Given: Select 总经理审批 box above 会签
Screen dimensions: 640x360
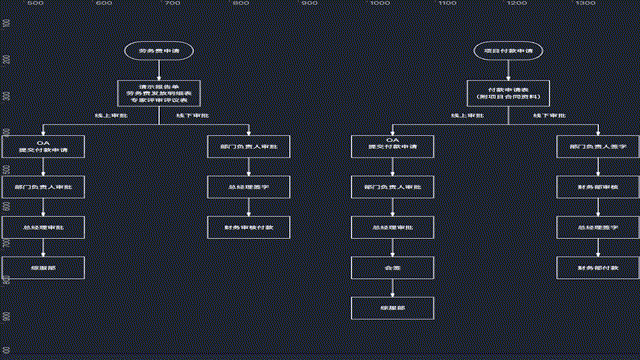Looking at the screenshot, I should point(393,227).
